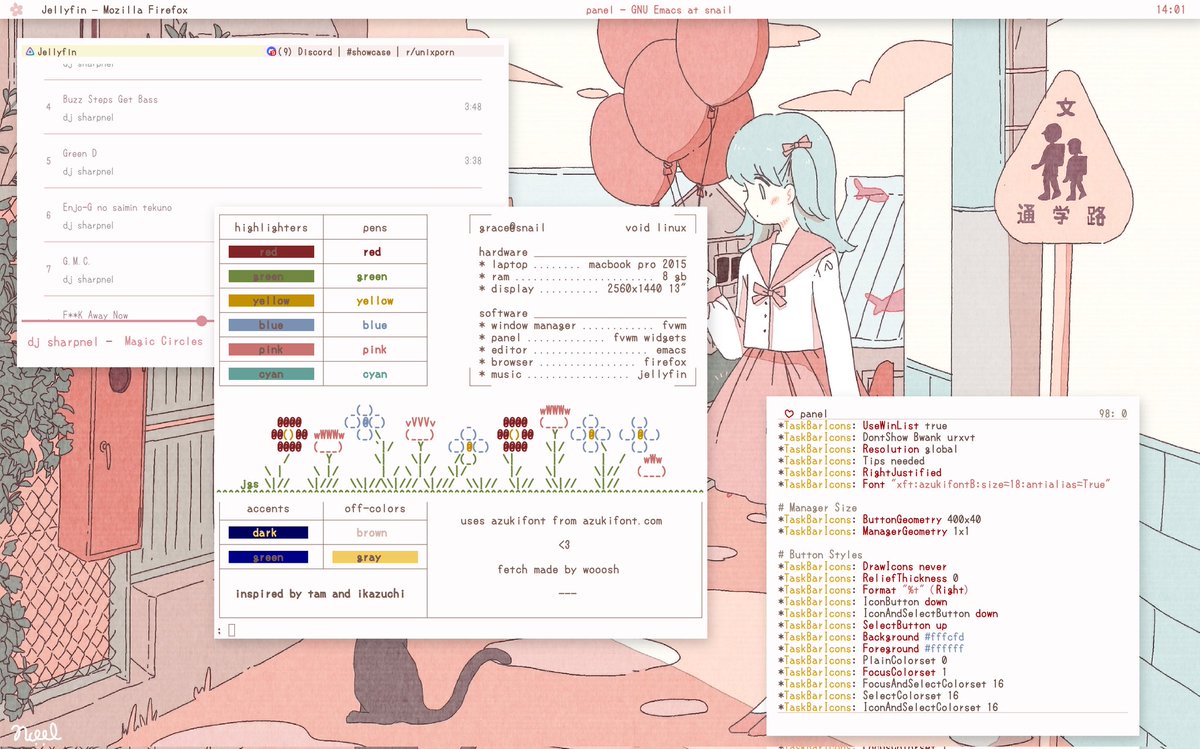
Task: Click the pink highlighter swatch
Action: click(271, 350)
